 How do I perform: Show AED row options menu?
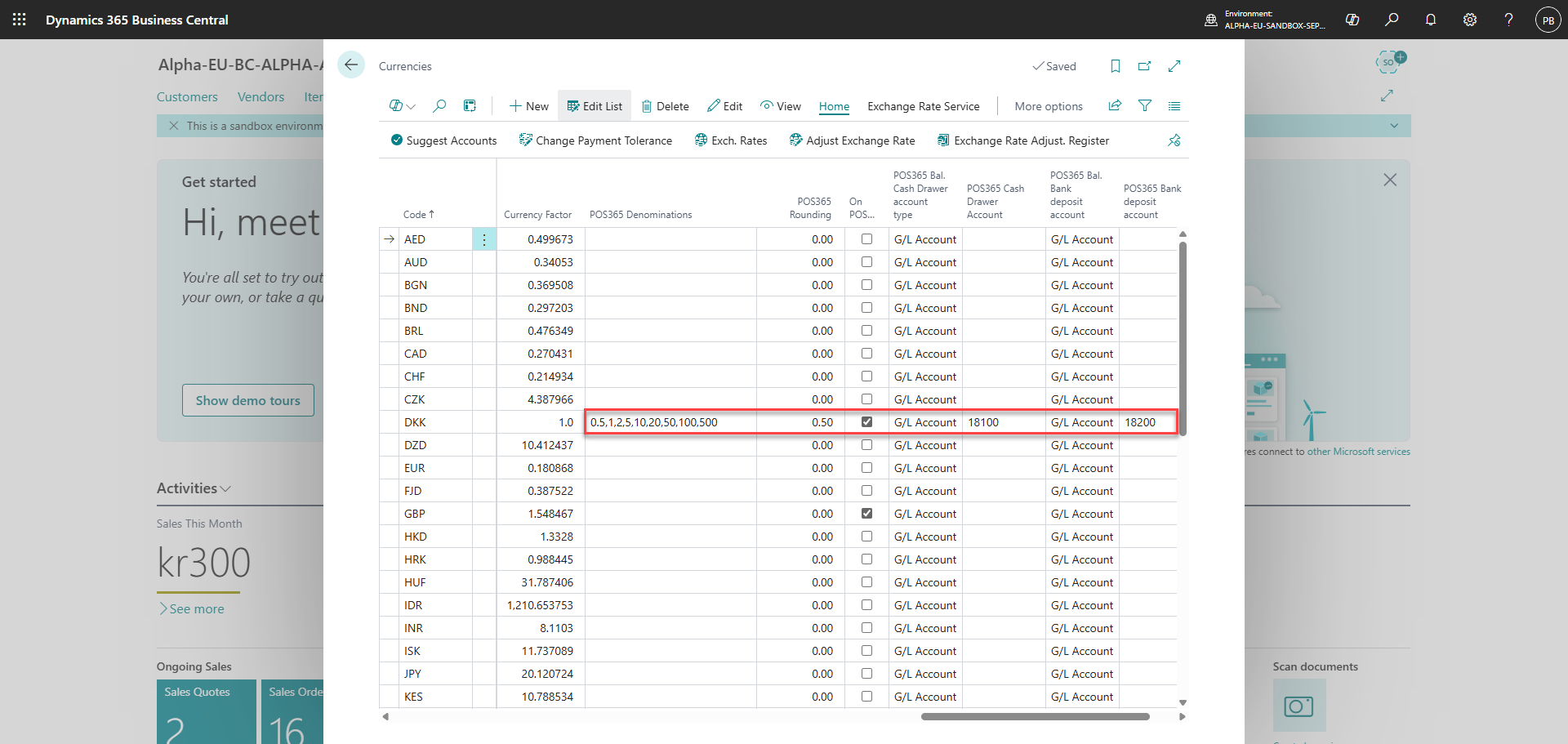click(x=484, y=239)
